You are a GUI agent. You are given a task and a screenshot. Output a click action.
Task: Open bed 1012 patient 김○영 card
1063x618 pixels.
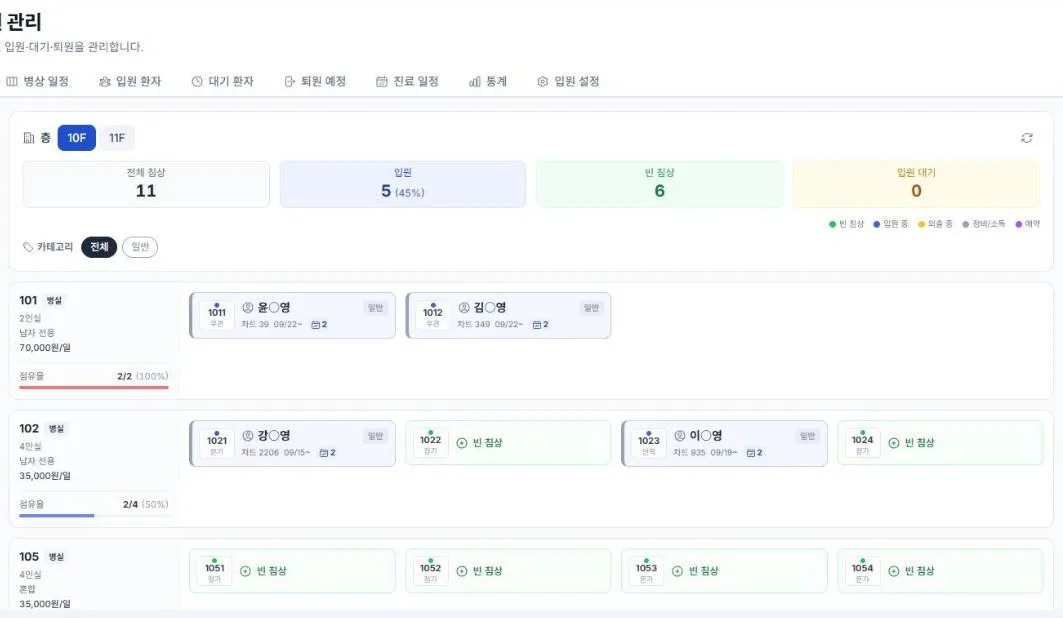coord(508,315)
